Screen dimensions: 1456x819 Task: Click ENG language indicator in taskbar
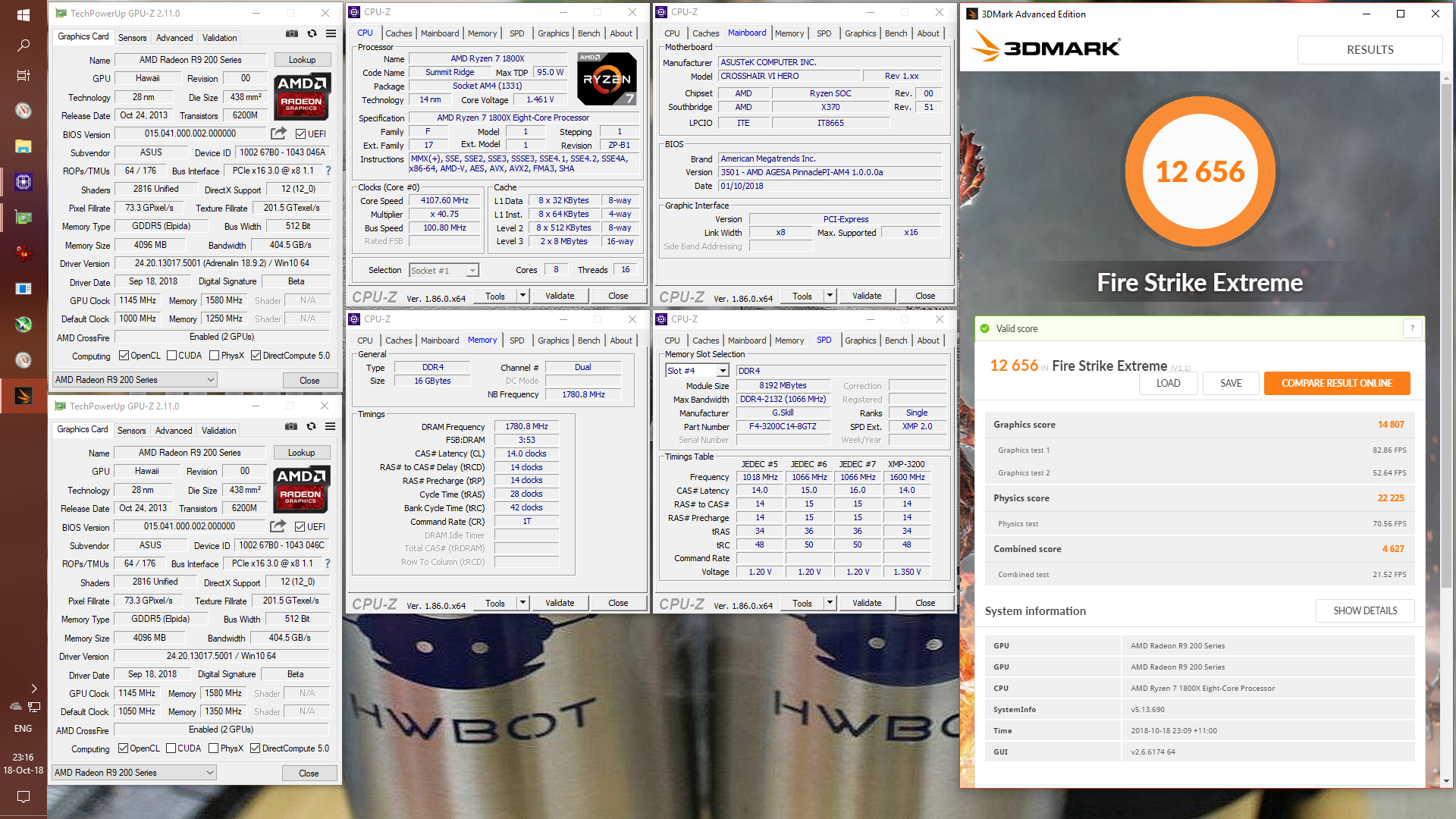(x=23, y=728)
